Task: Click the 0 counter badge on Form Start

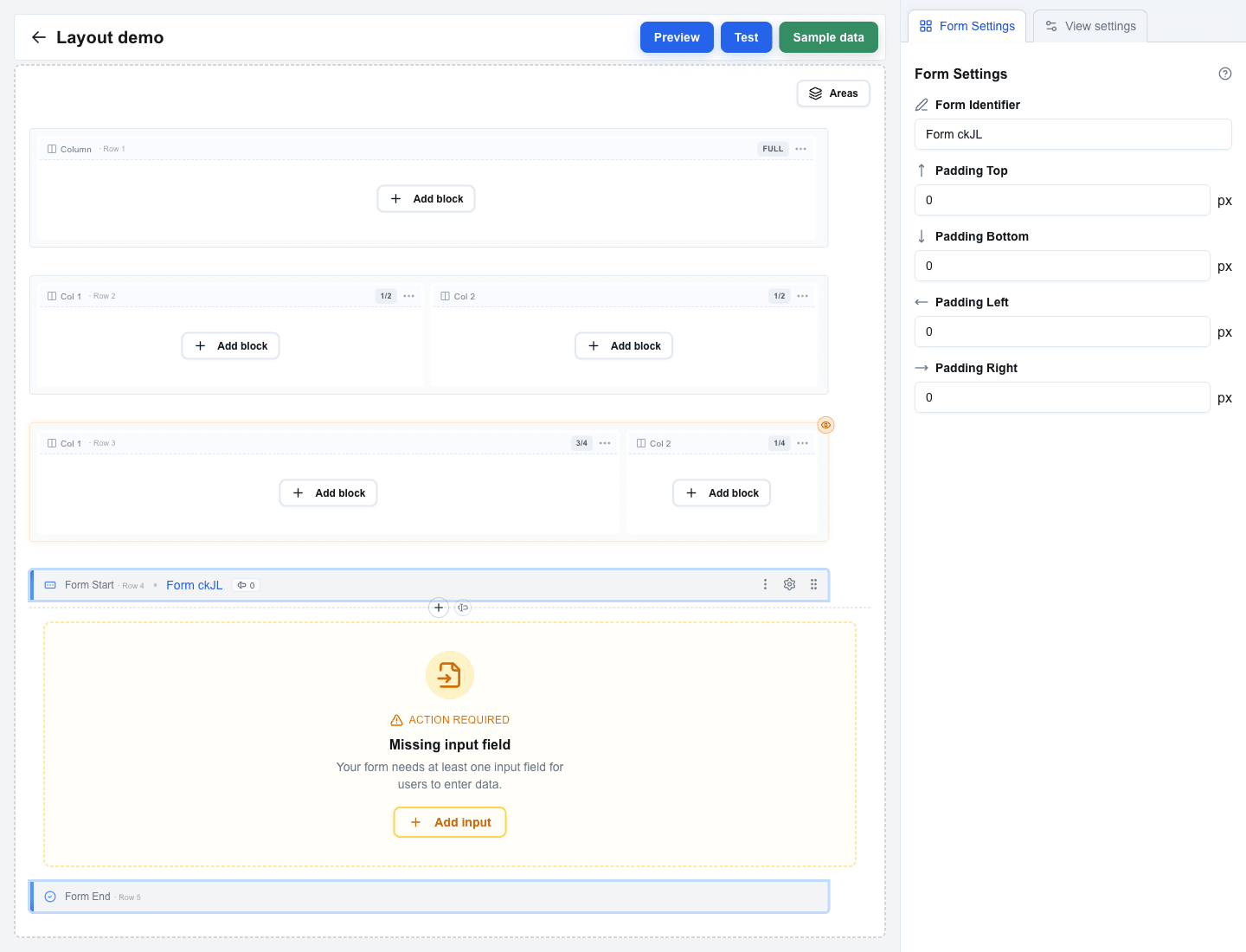Action: click(247, 585)
